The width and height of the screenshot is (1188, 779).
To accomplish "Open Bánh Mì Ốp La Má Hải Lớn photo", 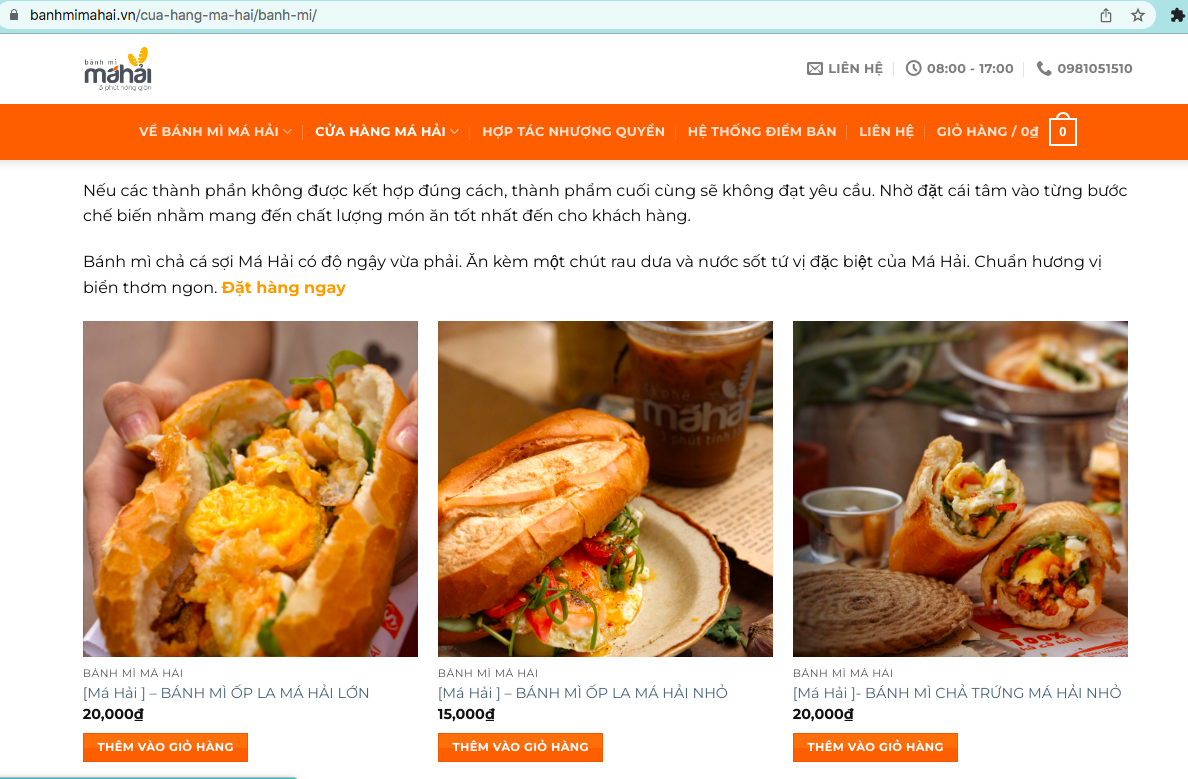I will [x=250, y=489].
